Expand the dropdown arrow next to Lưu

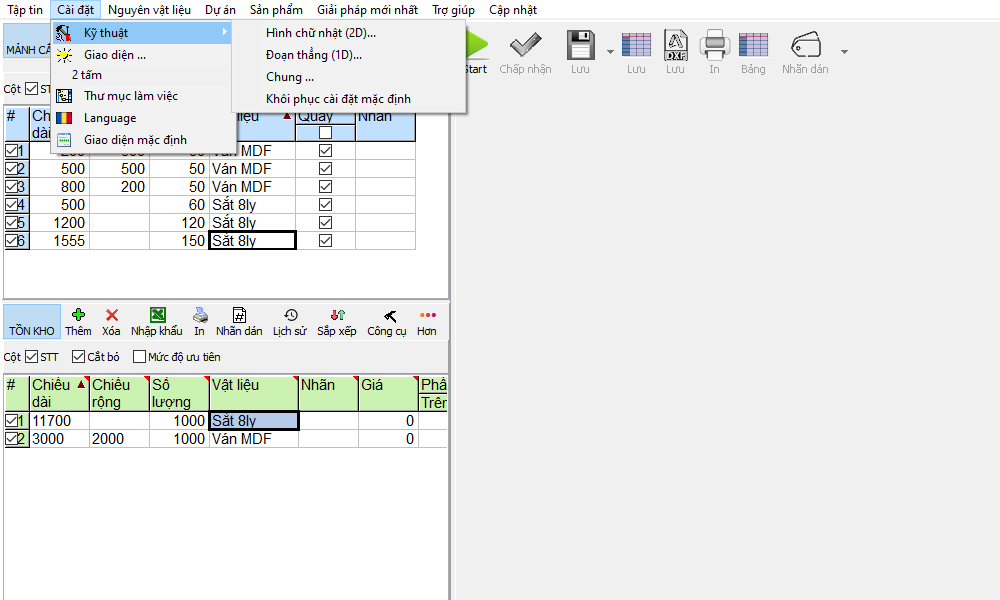point(609,51)
